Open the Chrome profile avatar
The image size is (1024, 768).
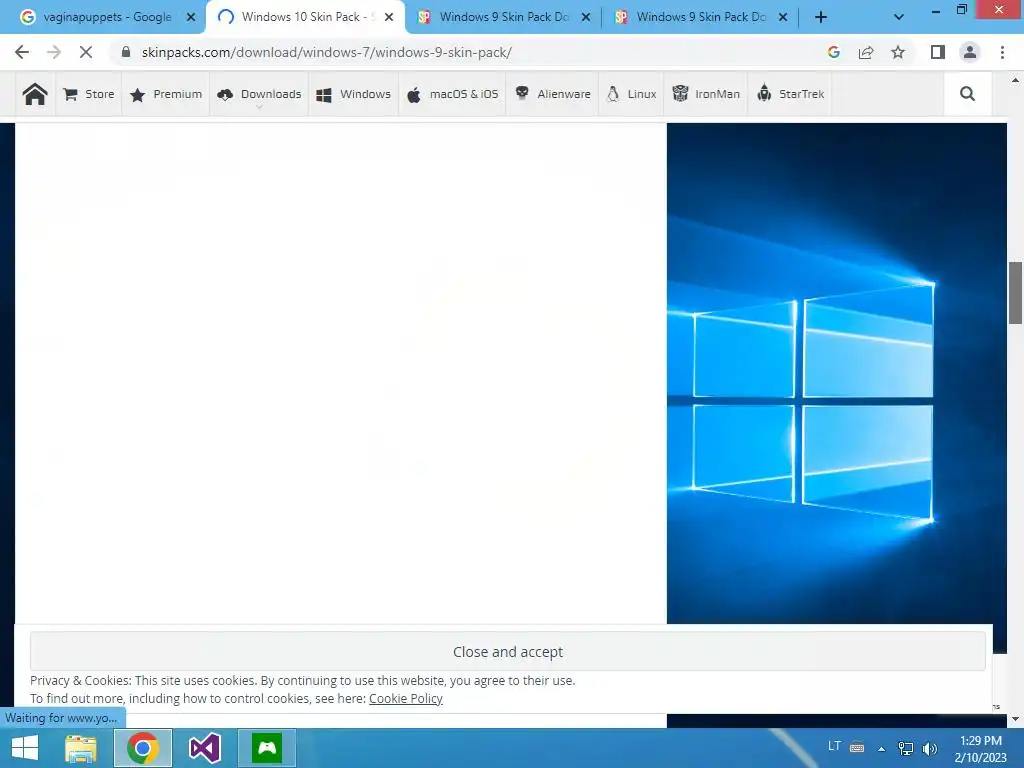tap(970, 52)
